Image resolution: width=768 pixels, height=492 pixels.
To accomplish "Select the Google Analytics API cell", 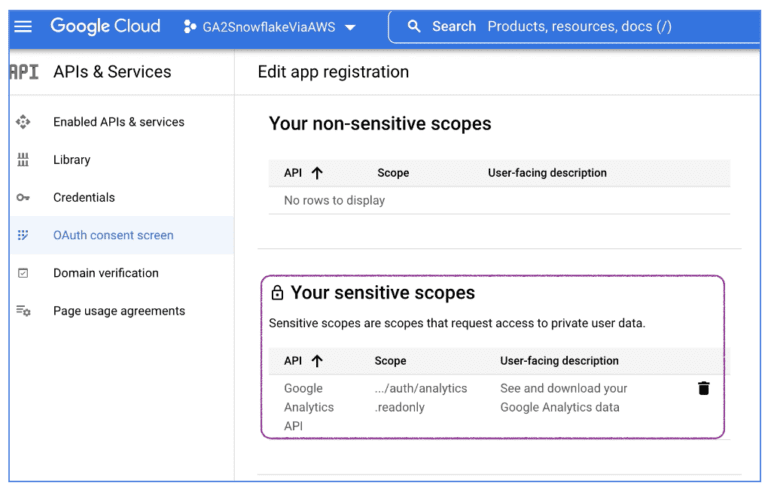I will point(309,407).
